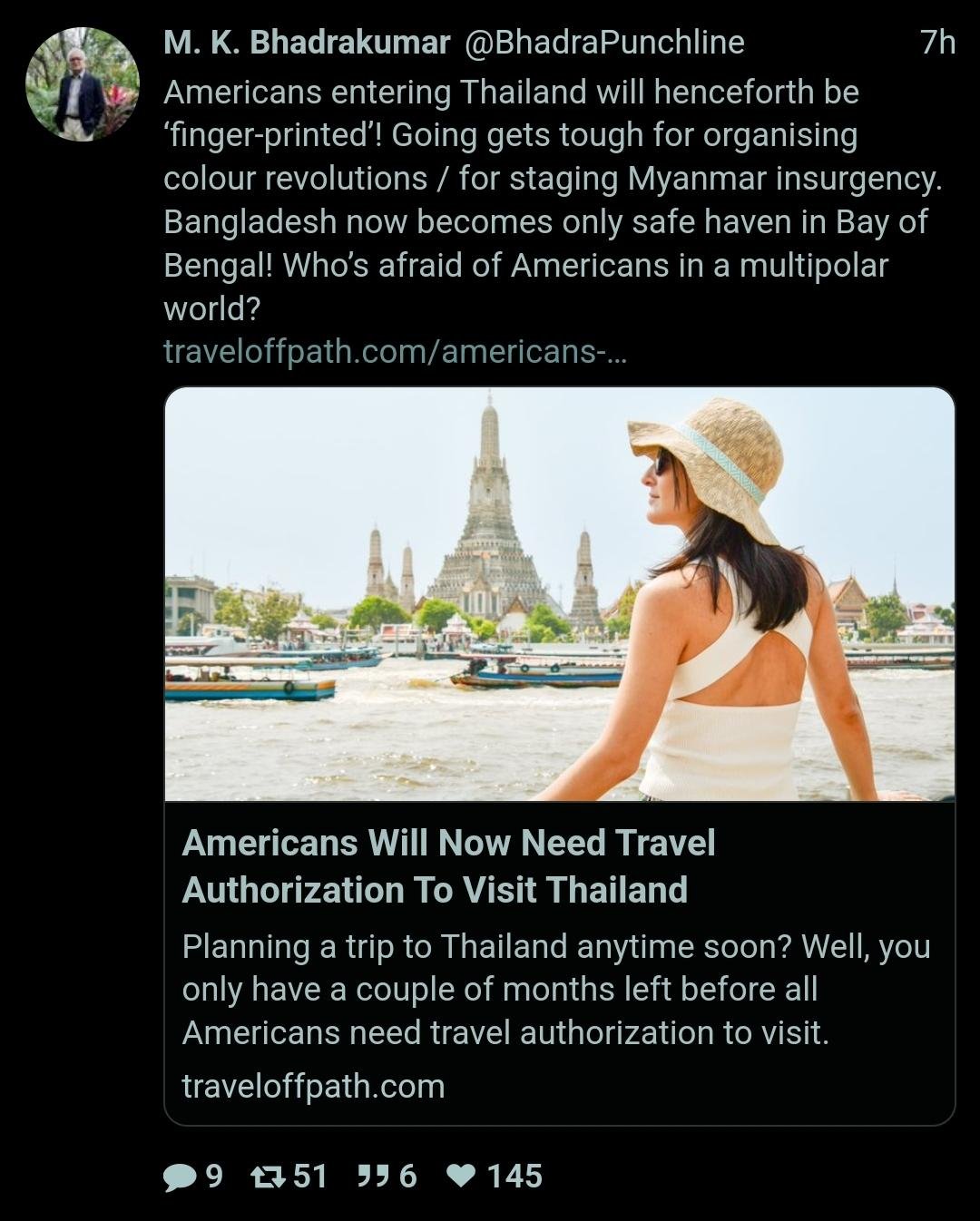Click the 'Planning a trip to Thailand' description

(556, 989)
